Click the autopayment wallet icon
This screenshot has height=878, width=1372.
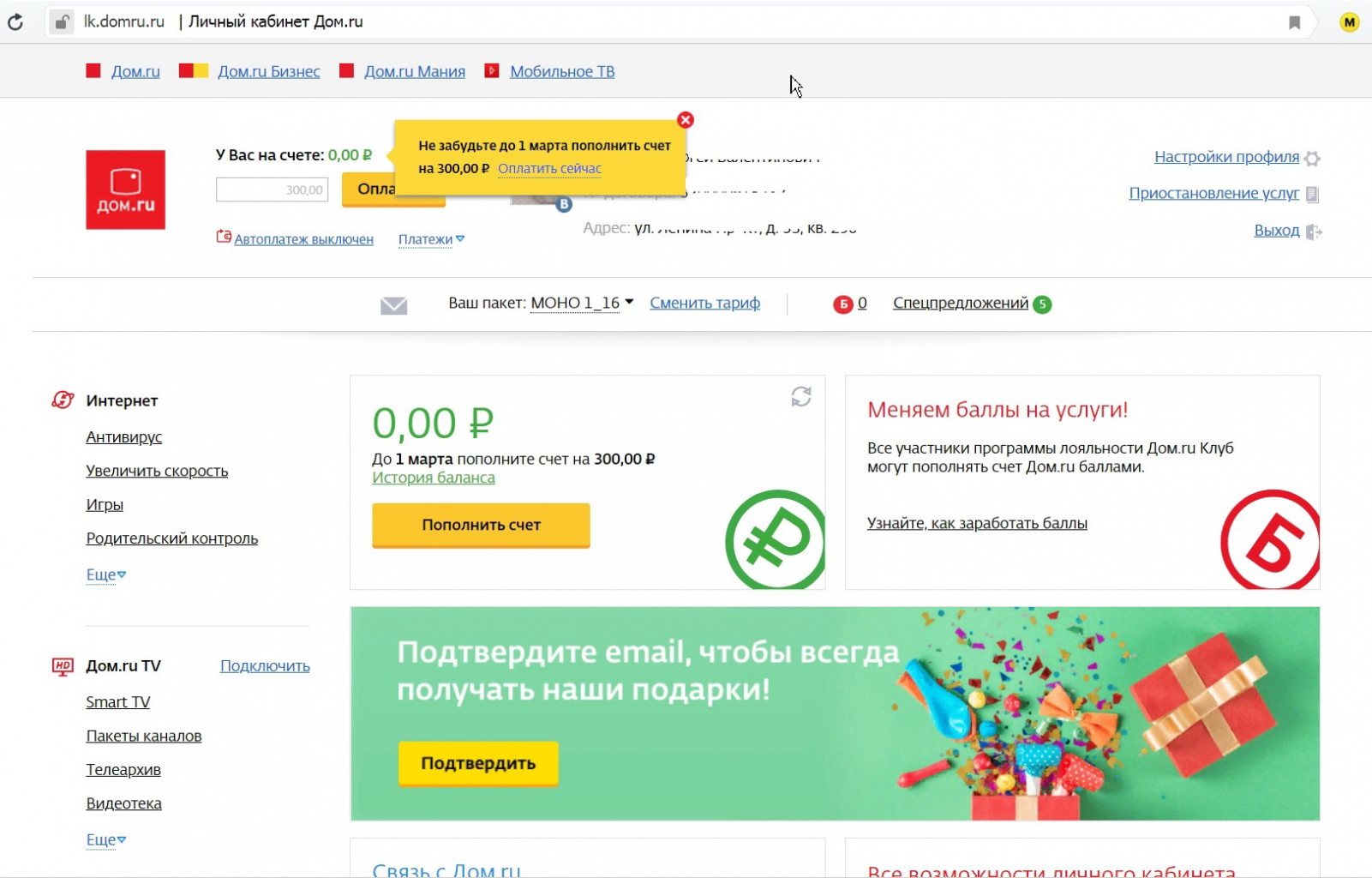[x=224, y=237]
